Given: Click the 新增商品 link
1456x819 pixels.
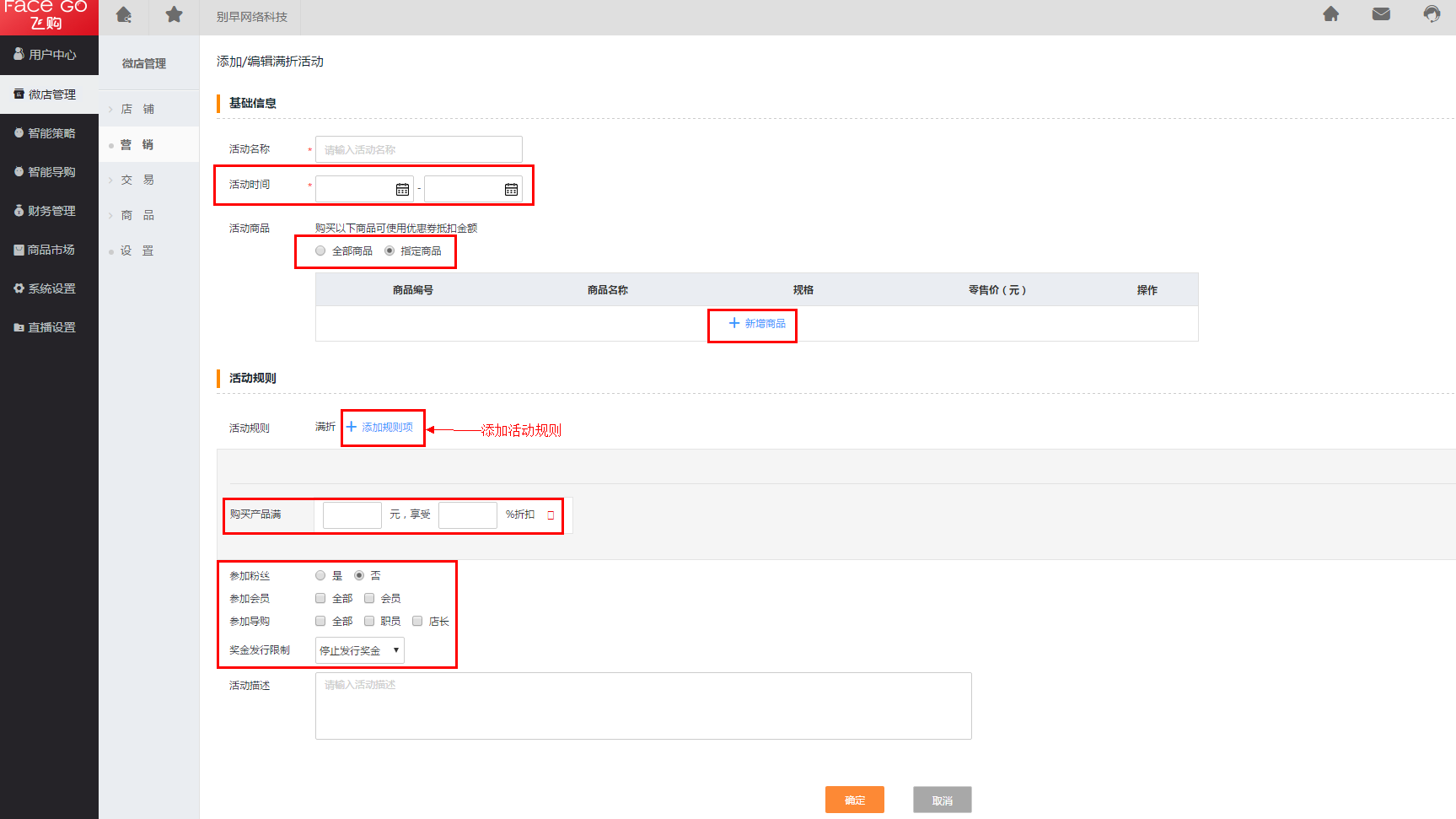Looking at the screenshot, I should (756, 324).
